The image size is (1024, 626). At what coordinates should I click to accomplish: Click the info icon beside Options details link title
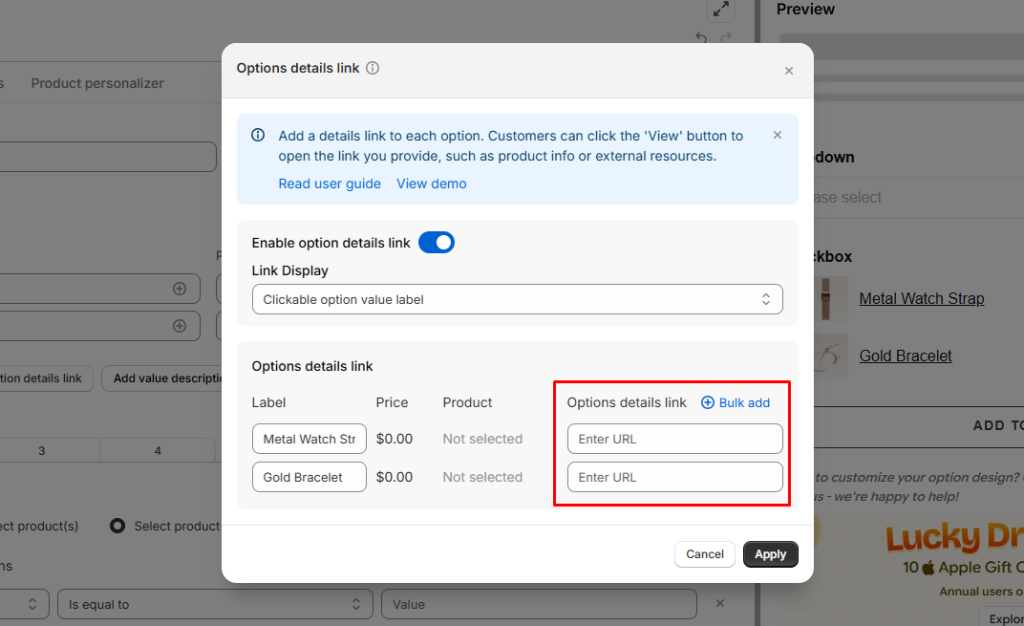point(373,69)
